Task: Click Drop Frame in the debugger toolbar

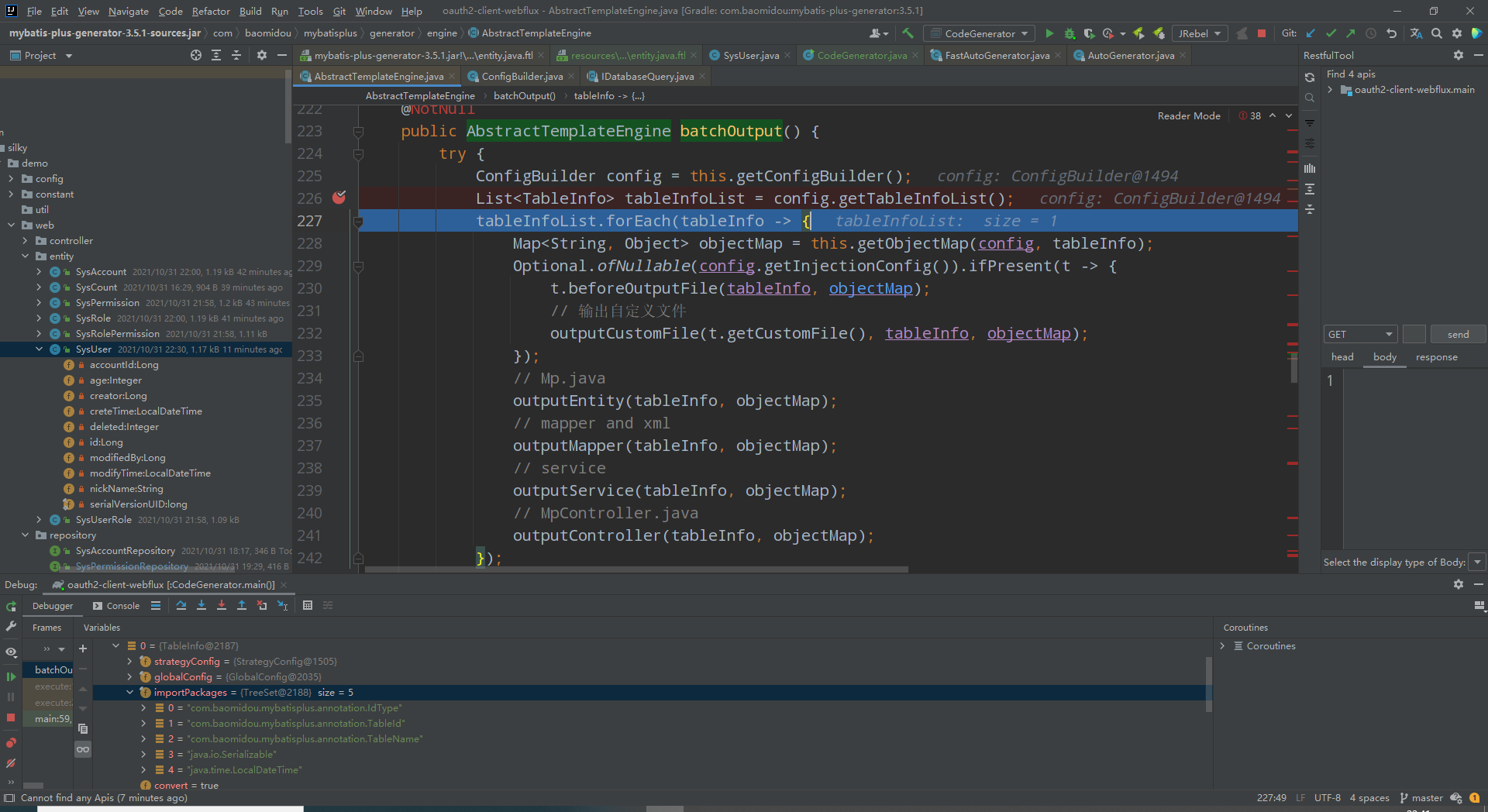Action: 261,605
